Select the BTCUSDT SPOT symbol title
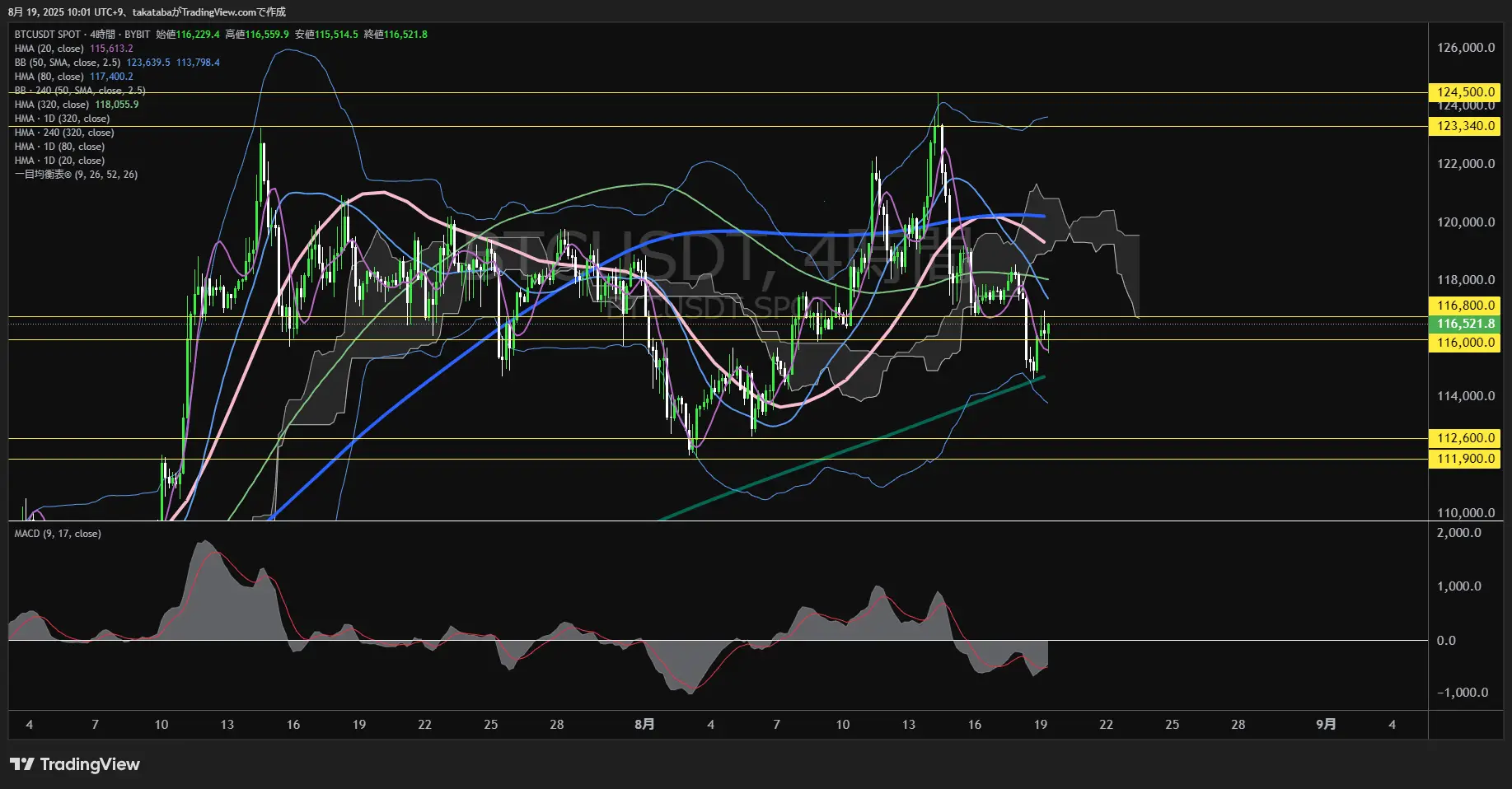Viewport: 1512px width, 789px height. coord(48,35)
